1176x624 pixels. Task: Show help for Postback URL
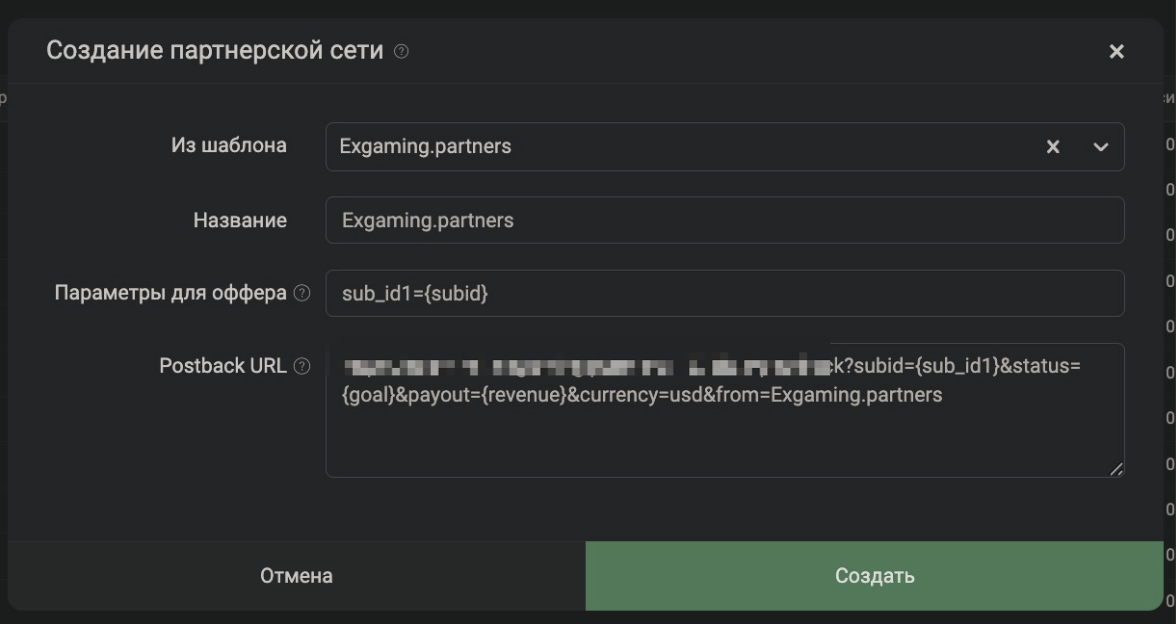pyautogui.click(x=302, y=366)
